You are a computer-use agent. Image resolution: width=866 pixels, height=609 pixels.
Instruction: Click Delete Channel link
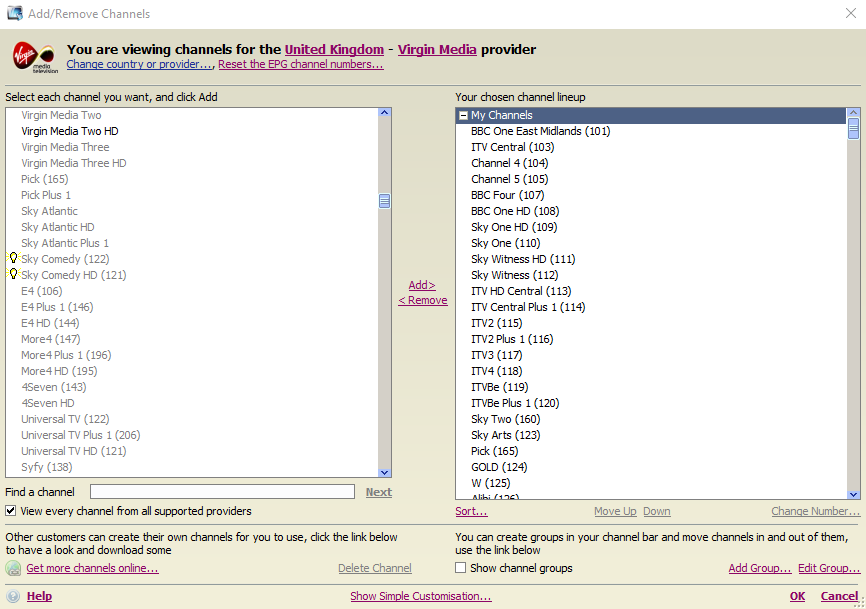pos(374,568)
